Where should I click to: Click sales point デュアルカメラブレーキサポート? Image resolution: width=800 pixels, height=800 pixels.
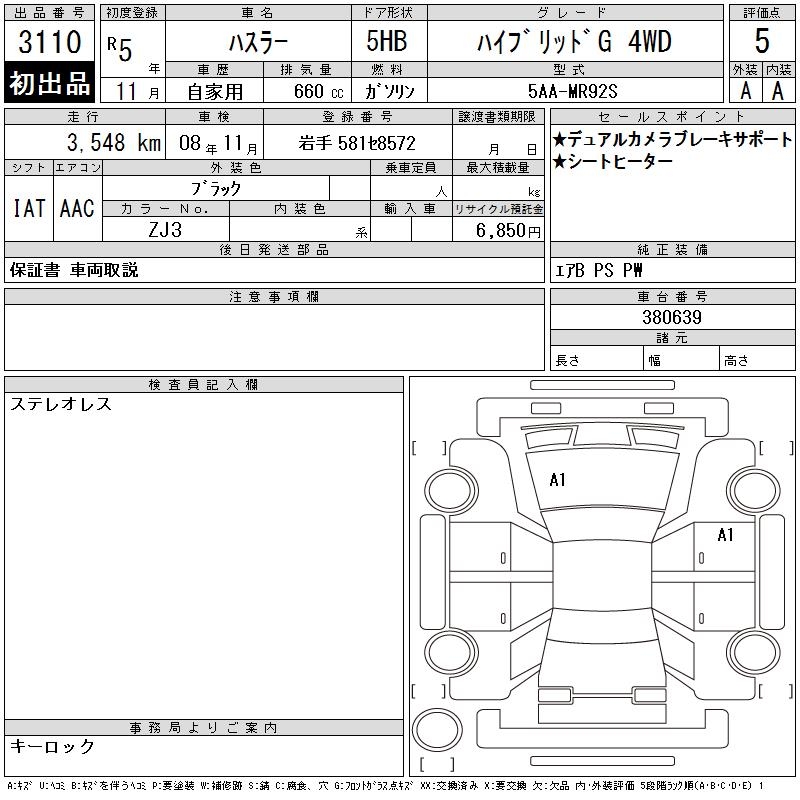click(672, 139)
